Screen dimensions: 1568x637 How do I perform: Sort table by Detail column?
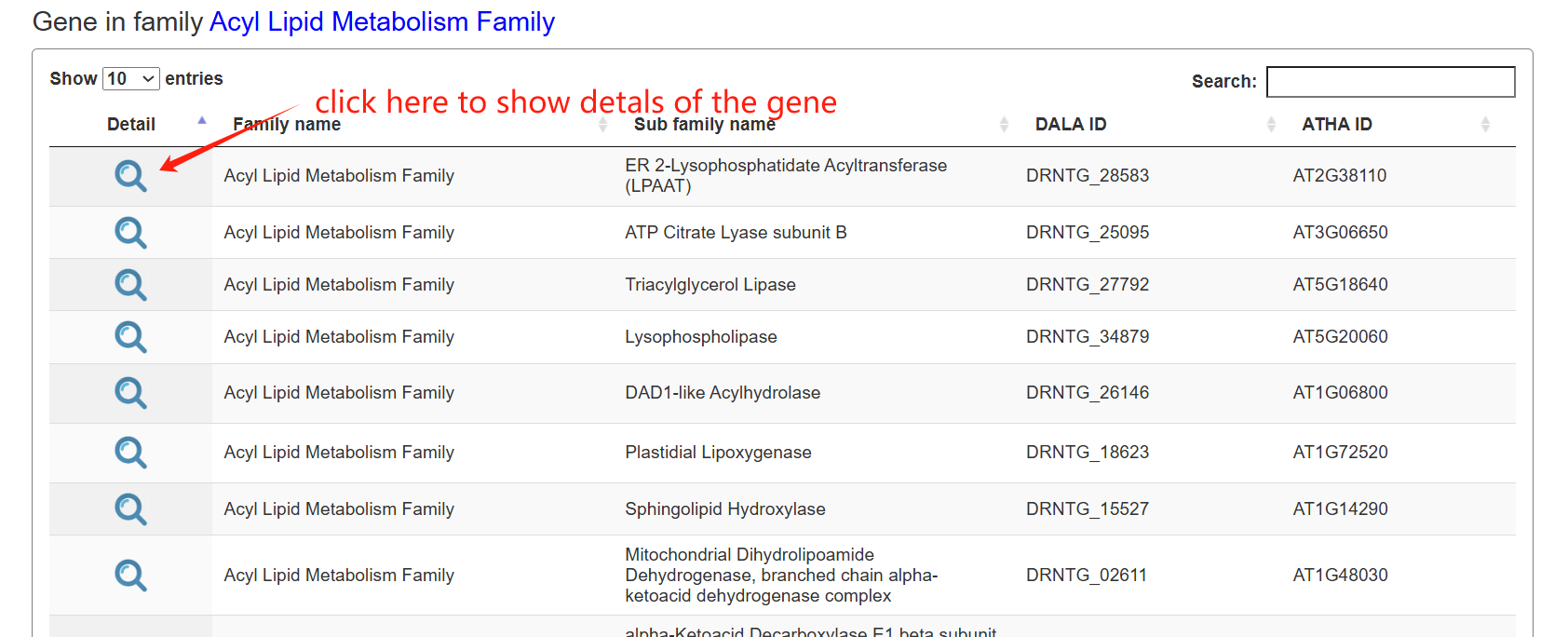coord(131,124)
